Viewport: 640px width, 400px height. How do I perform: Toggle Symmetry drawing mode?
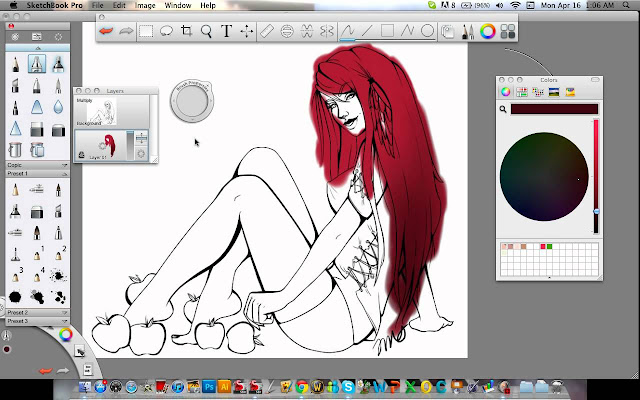click(327, 31)
